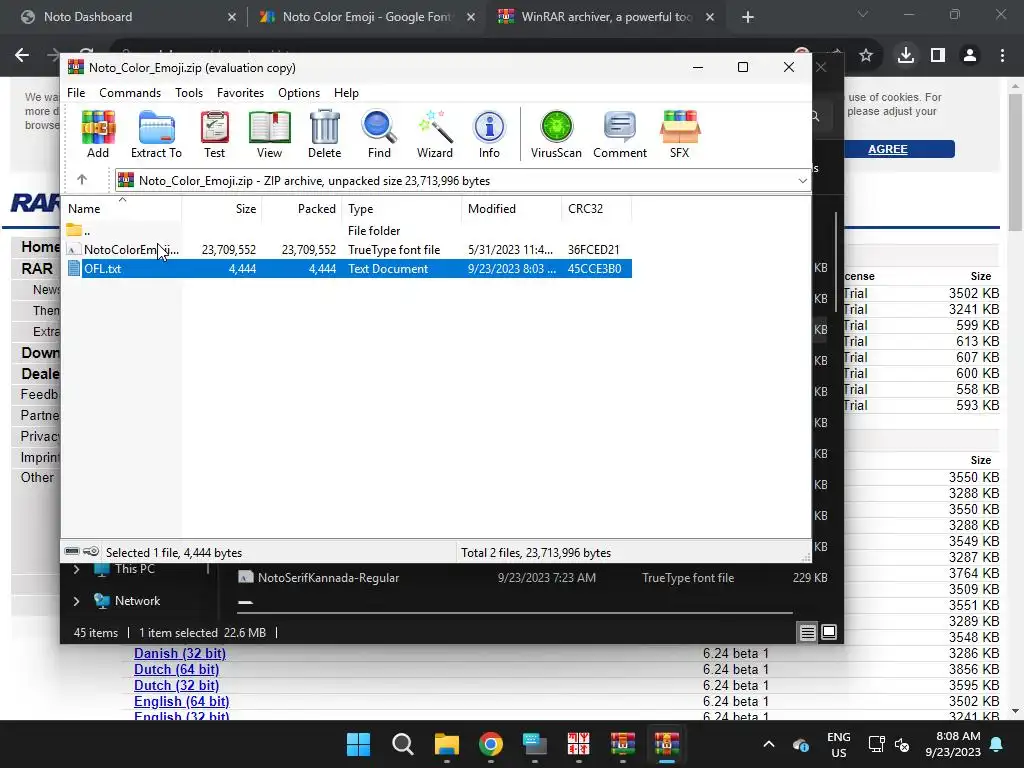Screen dimensions: 1024x768
Task: Click the Test archive icon
Action: [x=214, y=134]
